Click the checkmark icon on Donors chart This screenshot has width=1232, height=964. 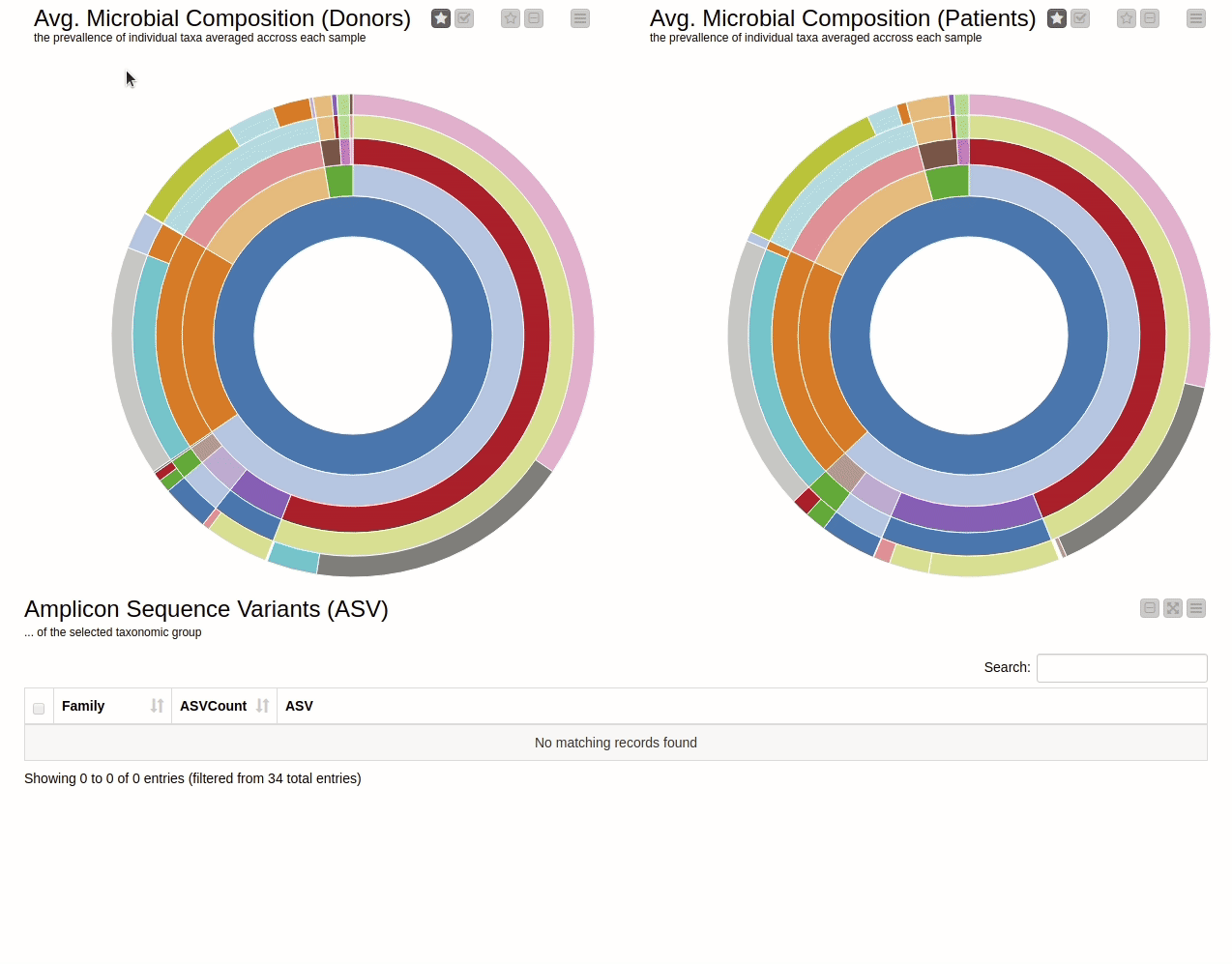tap(464, 18)
